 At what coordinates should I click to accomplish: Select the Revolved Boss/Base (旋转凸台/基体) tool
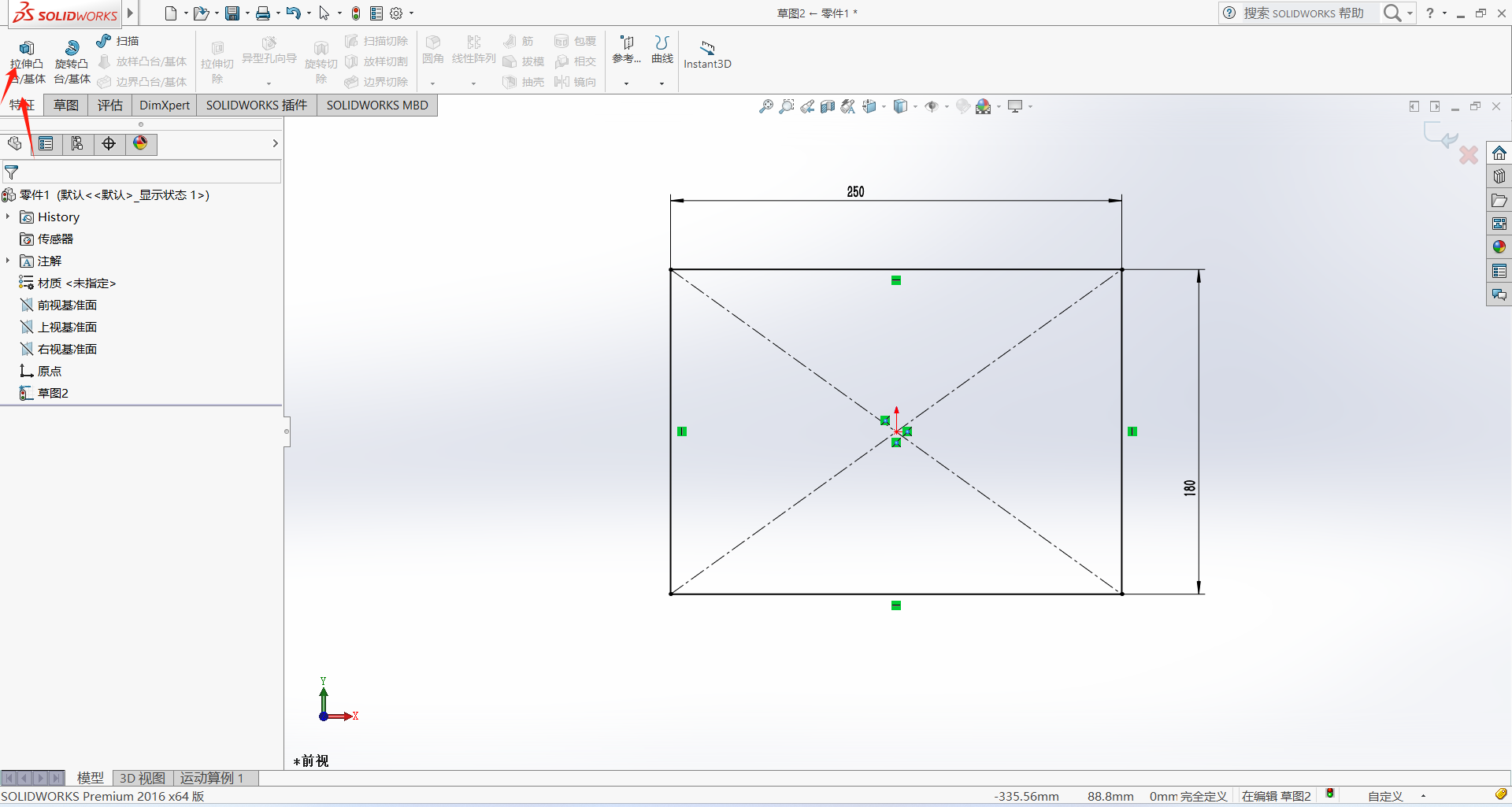coord(72,62)
